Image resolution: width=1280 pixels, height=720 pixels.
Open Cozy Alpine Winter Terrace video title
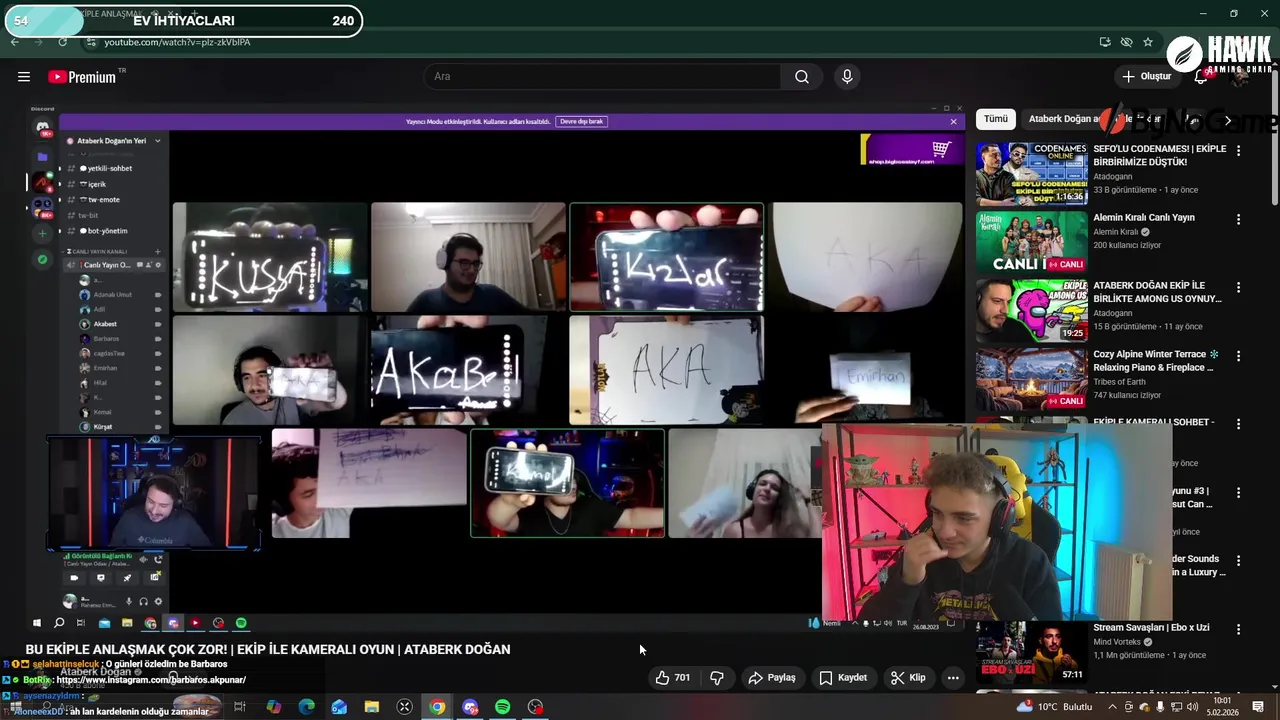(1156, 361)
